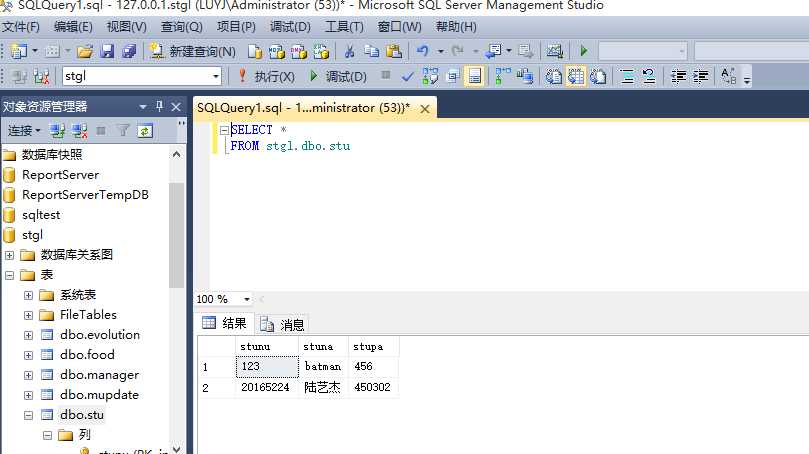Toggle the IntelliSense Enabled button

click(x=475, y=76)
